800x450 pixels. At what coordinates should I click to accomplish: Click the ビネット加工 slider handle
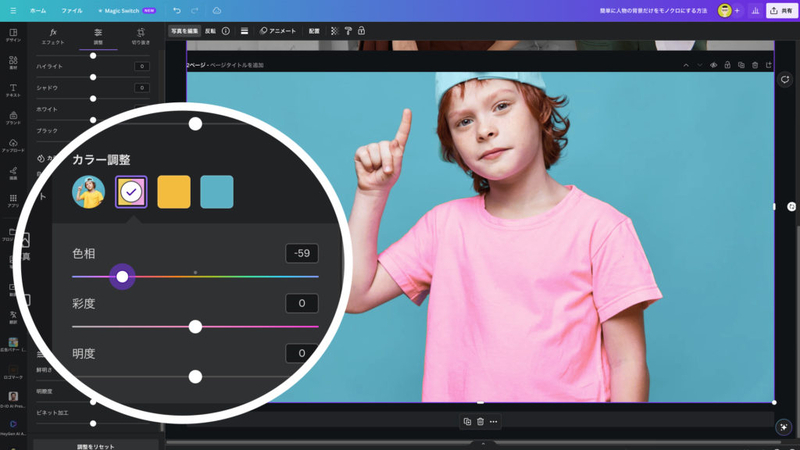coord(93,423)
